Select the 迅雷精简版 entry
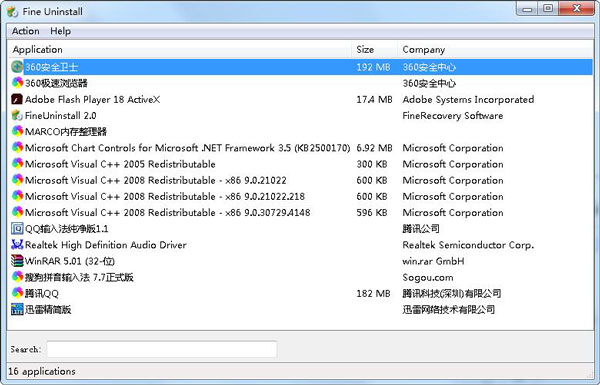The width and height of the screenshot is (600, 385). [48, 309]
